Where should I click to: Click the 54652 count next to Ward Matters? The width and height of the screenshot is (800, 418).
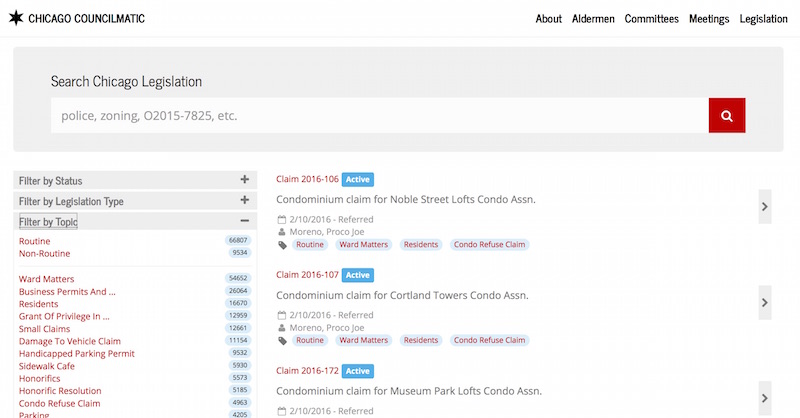point(238,278)
